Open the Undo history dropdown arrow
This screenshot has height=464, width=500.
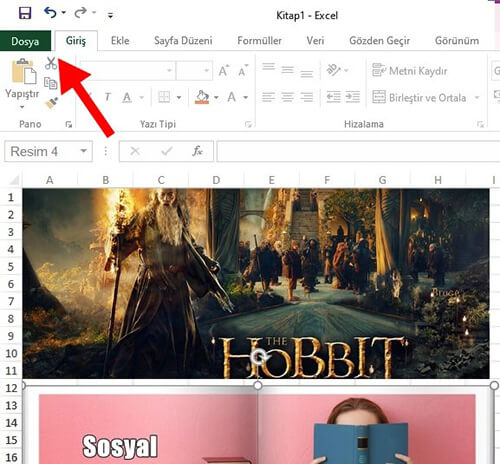tap(64, 13)
